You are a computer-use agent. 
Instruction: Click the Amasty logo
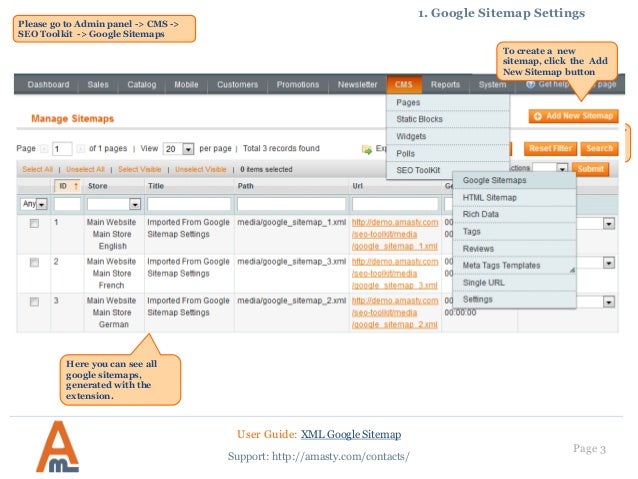58,447
